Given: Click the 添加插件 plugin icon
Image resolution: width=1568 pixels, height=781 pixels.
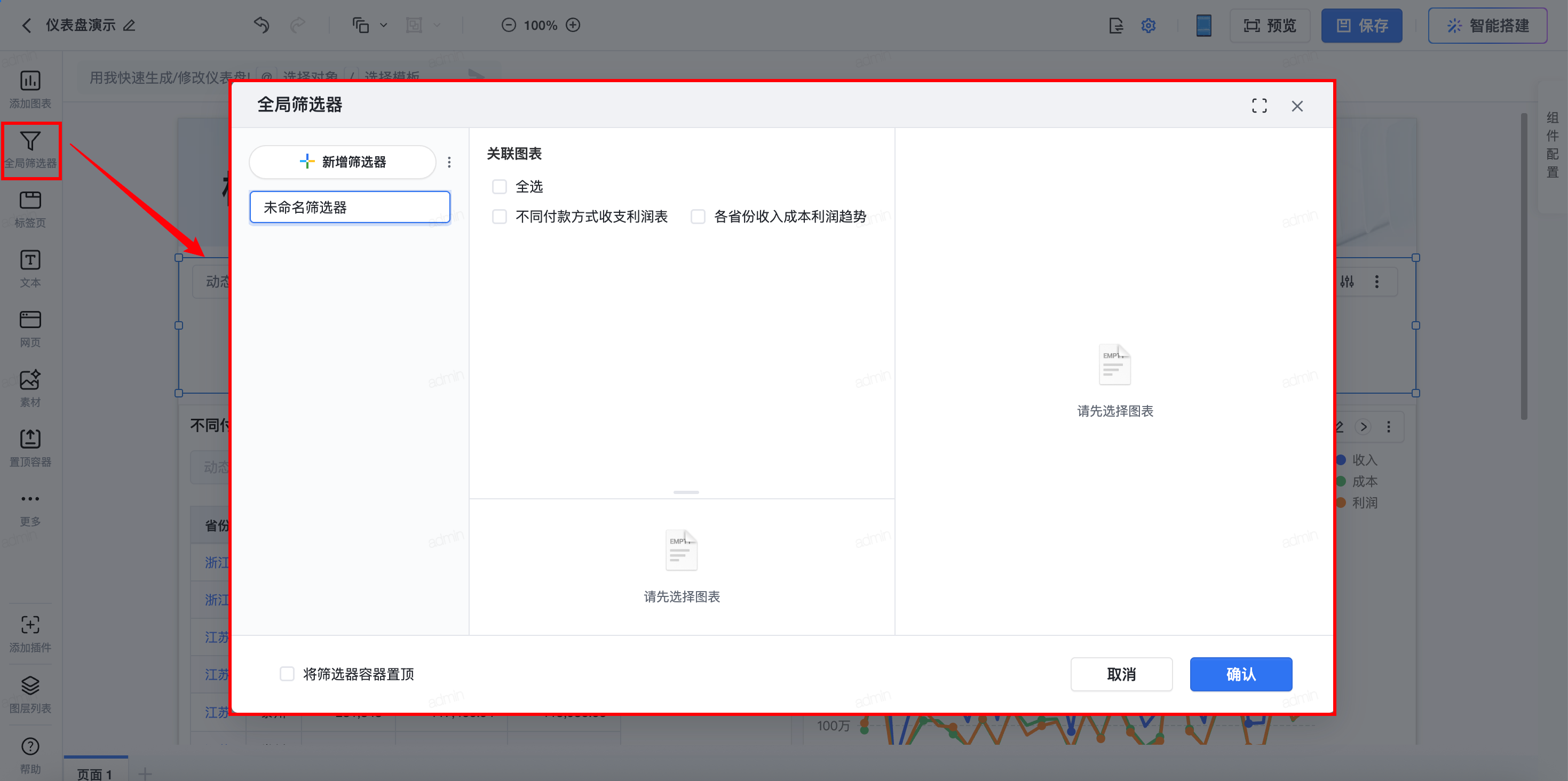Looking at the screenshot, I should tap(30, 633).
